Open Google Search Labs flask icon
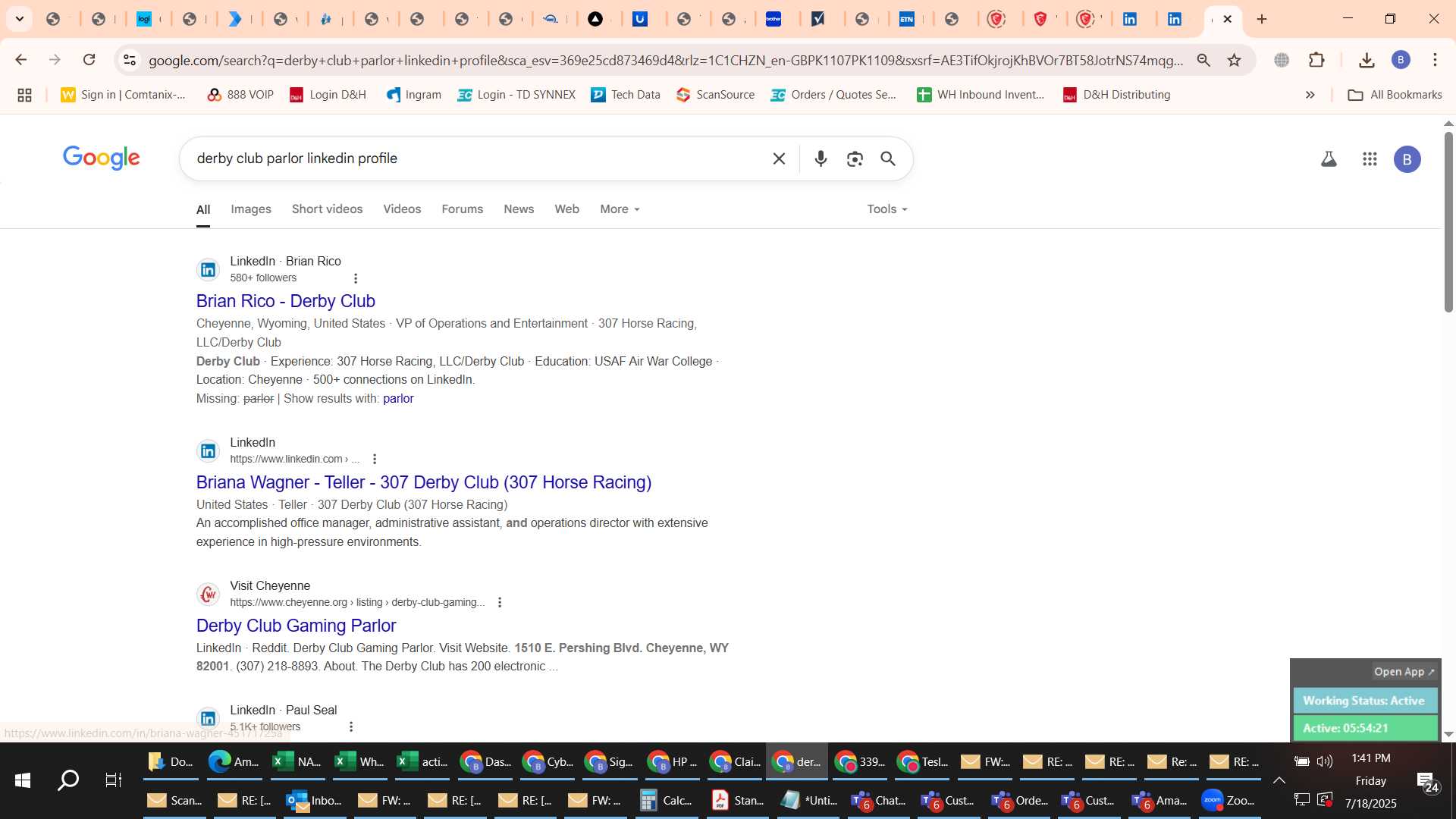This screenshot has height=819, width=1456. click(x=1329, y=159)
